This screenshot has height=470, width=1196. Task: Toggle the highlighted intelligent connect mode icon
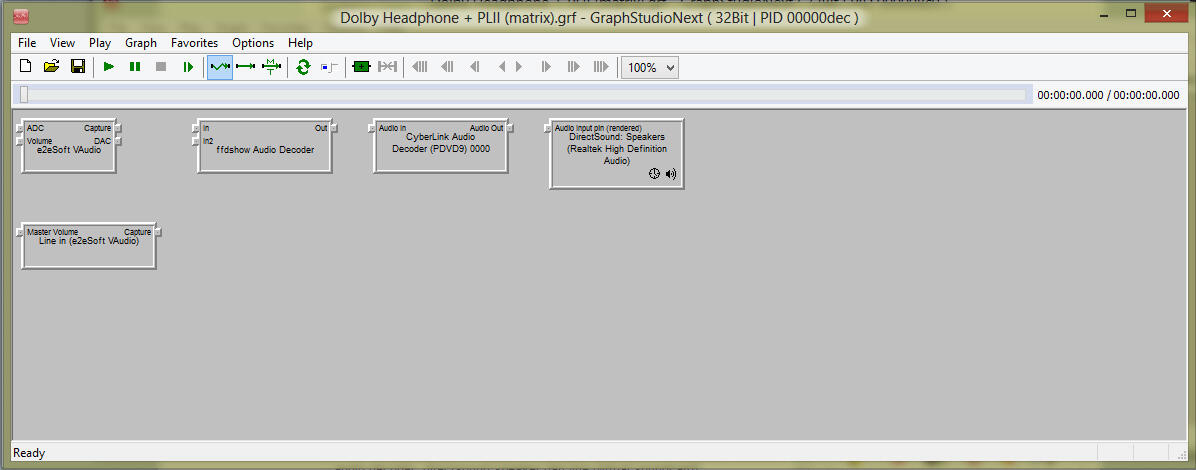(220, 67)
